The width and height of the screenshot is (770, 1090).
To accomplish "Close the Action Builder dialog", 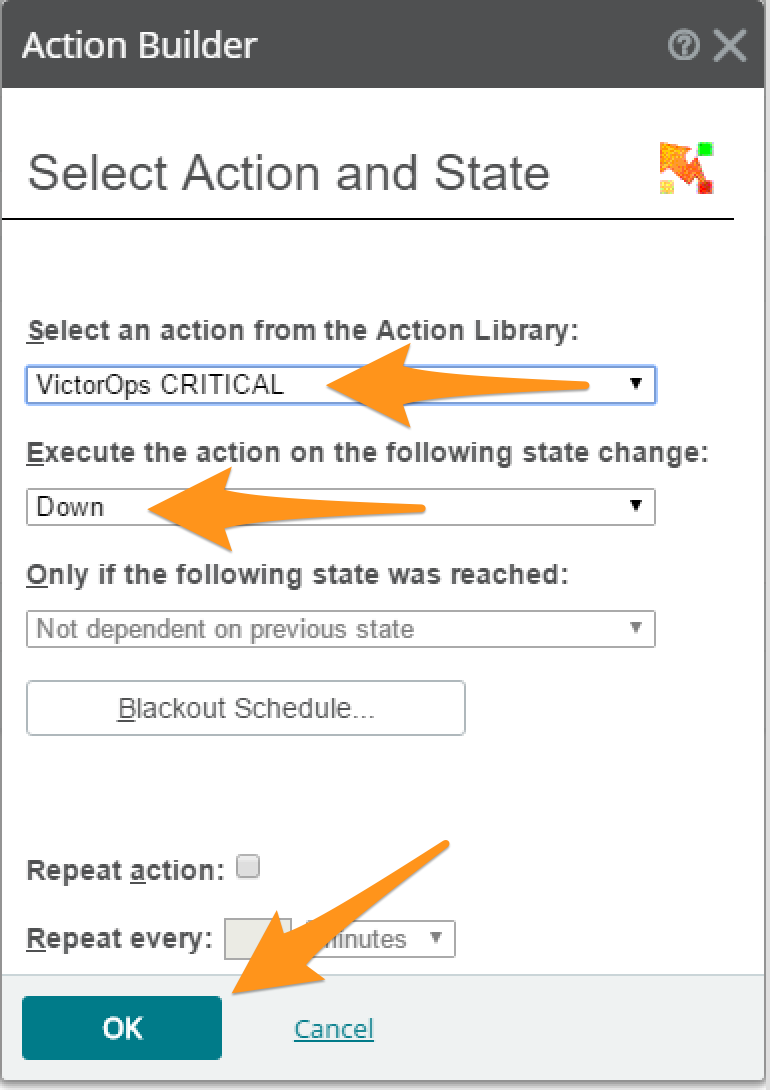I will point(731,44).
